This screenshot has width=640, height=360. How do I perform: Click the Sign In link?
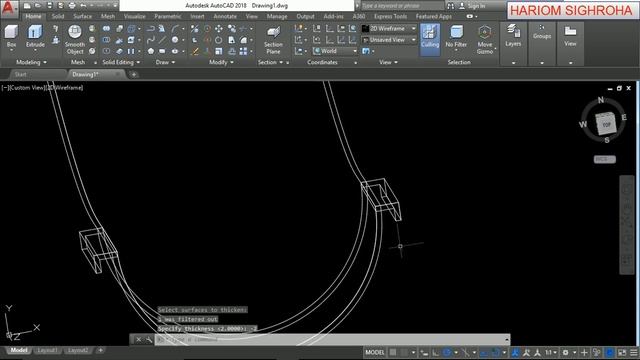(x=476, y=6)
